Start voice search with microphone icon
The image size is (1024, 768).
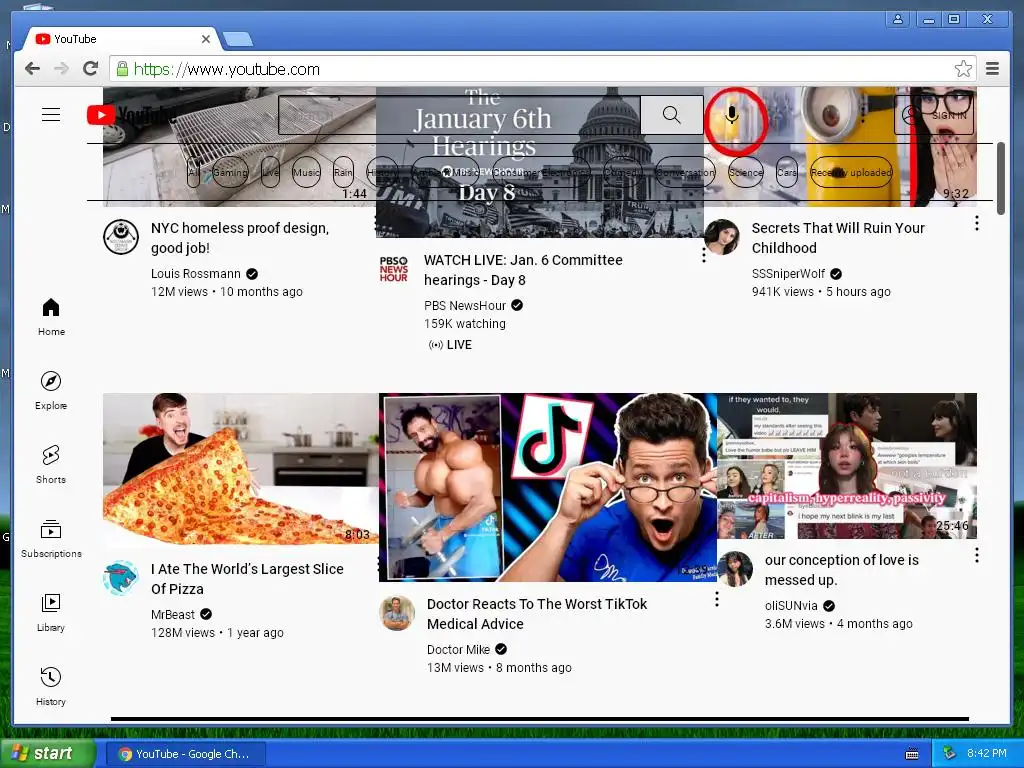click(732, 115)
